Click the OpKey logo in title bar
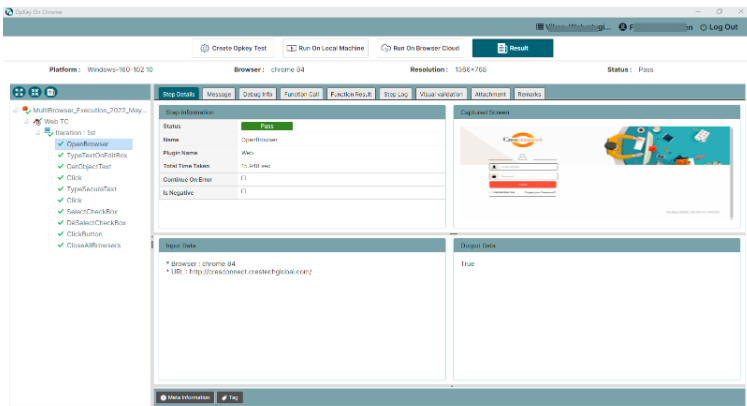747x406 pixels. pyautogui.click(x=9, y=12)
